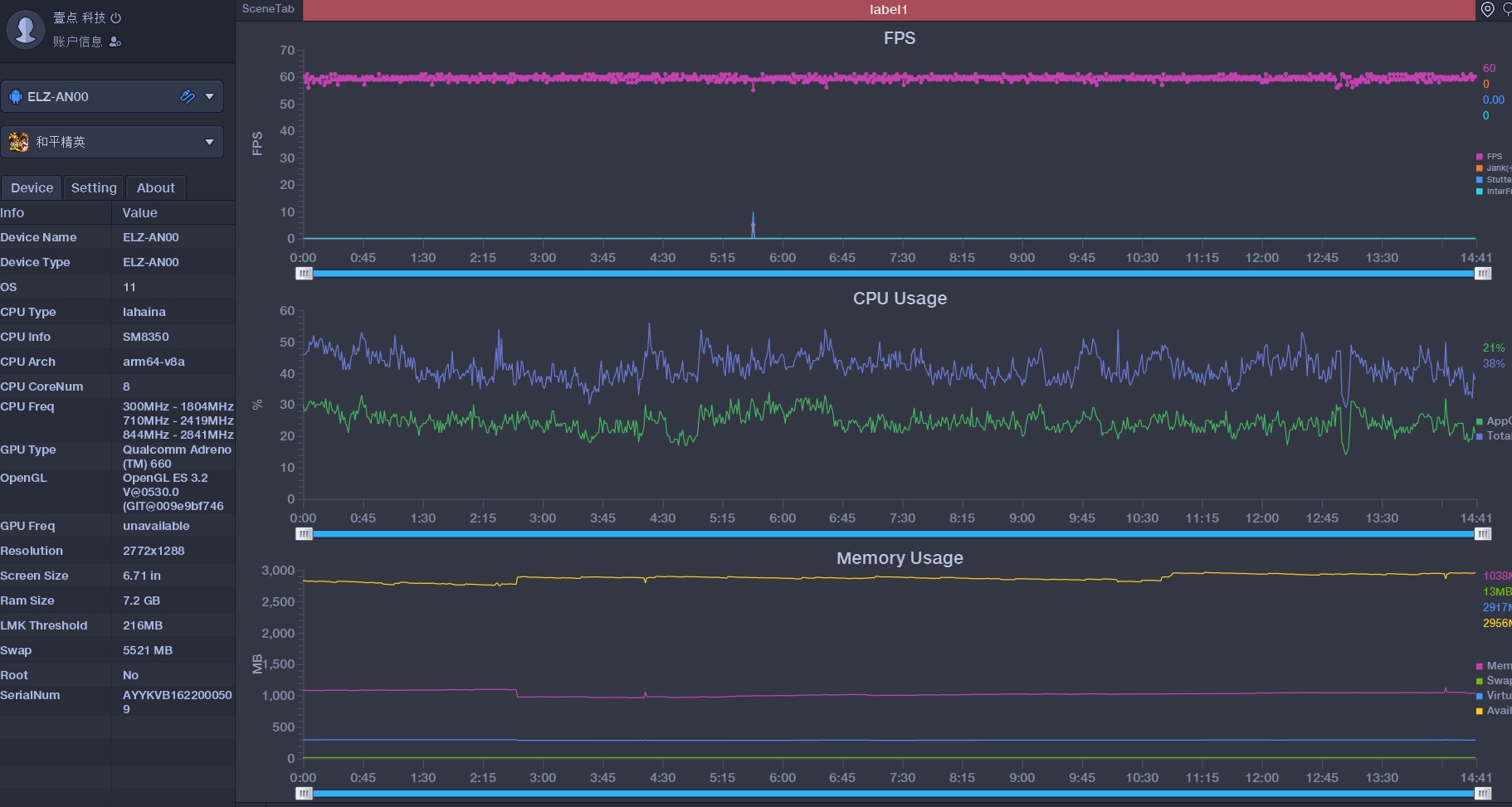
Task: Click the Value column header
Action: pos(173,212)
